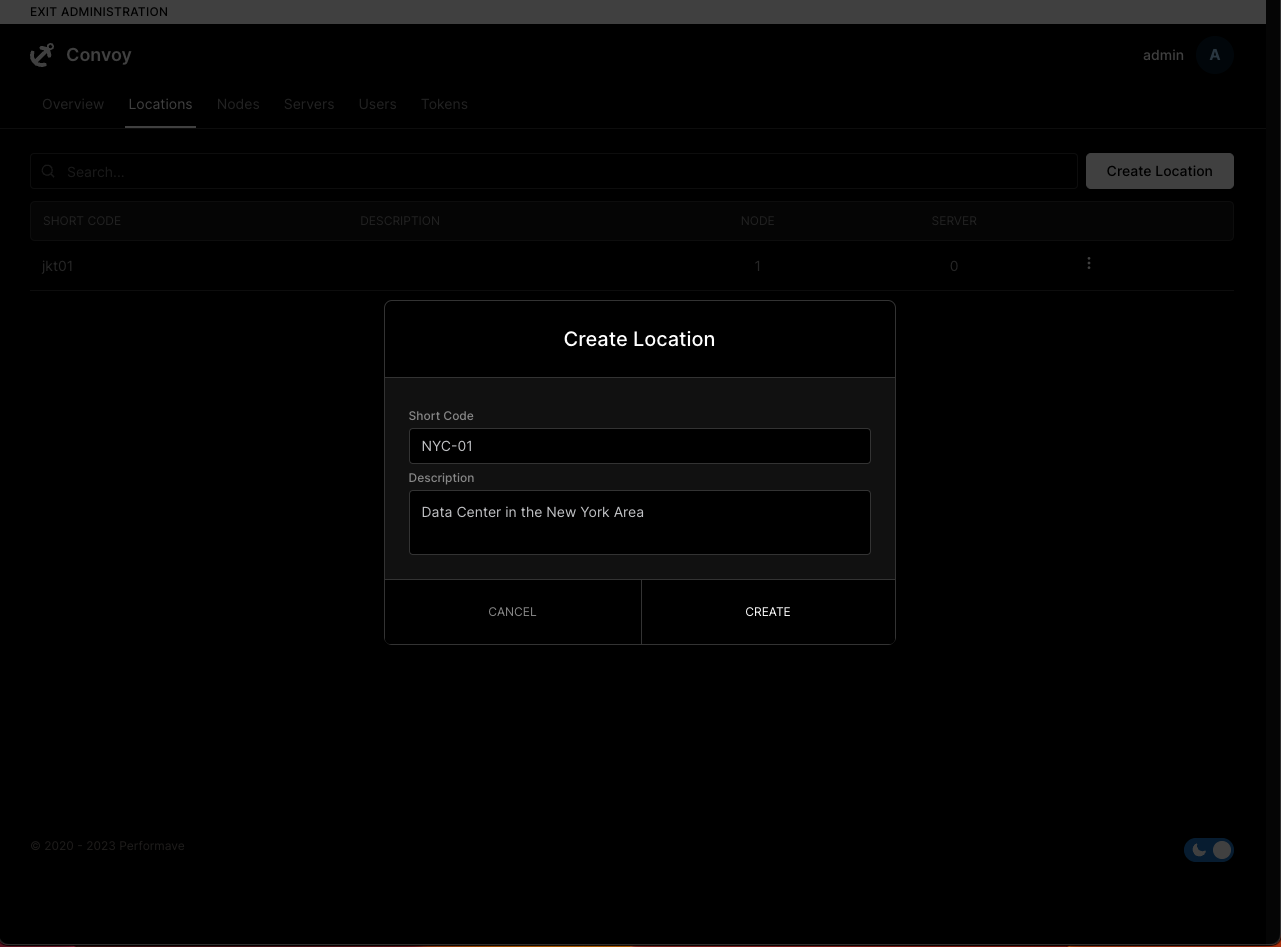1281x947 pixels.
Task: Confirm with the CREATE button
Action: (x=767, y=611)
